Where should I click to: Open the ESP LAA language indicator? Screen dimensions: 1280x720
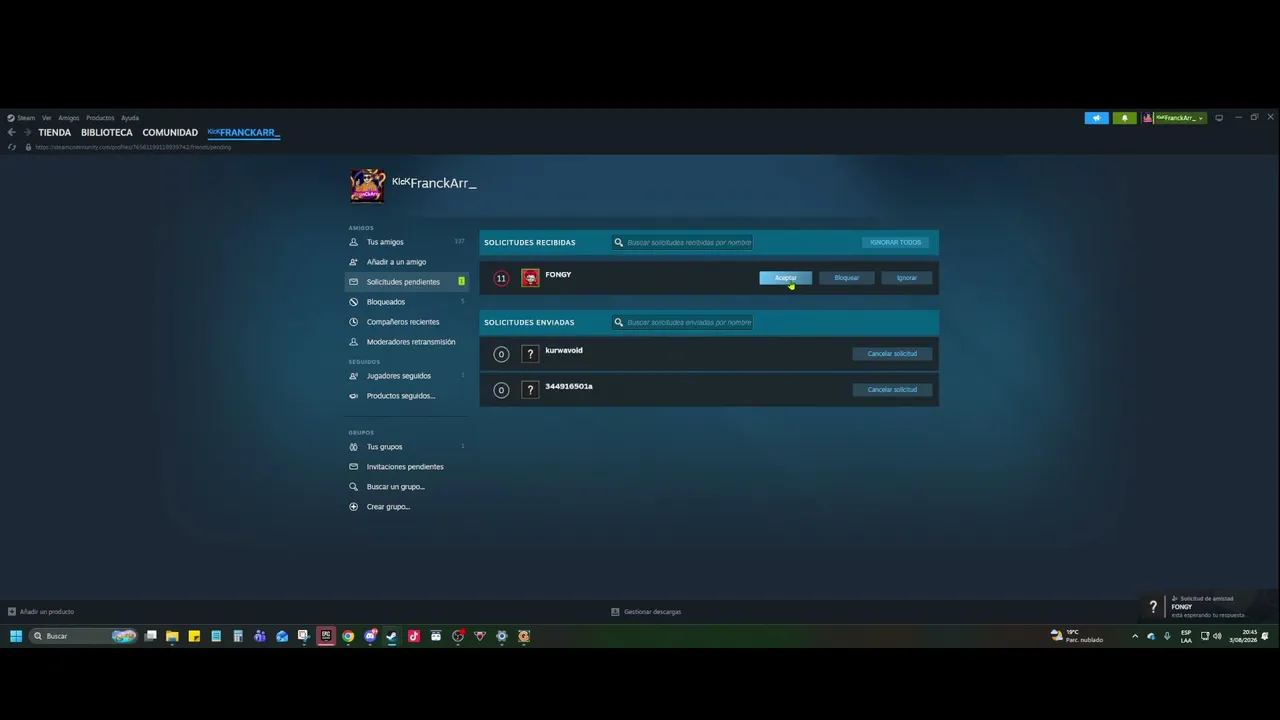tap(1187, 636)
